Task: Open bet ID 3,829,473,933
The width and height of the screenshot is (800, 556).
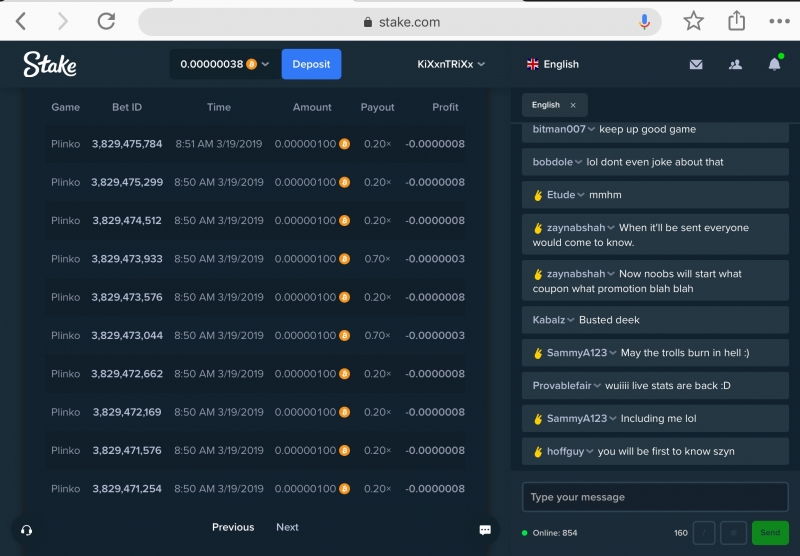Action: 127,259
